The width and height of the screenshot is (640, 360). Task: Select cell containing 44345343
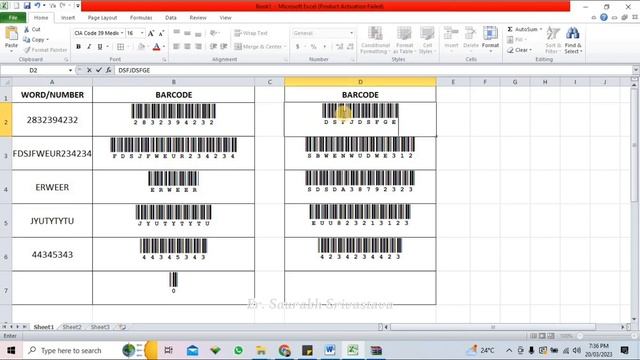[52, 254]
